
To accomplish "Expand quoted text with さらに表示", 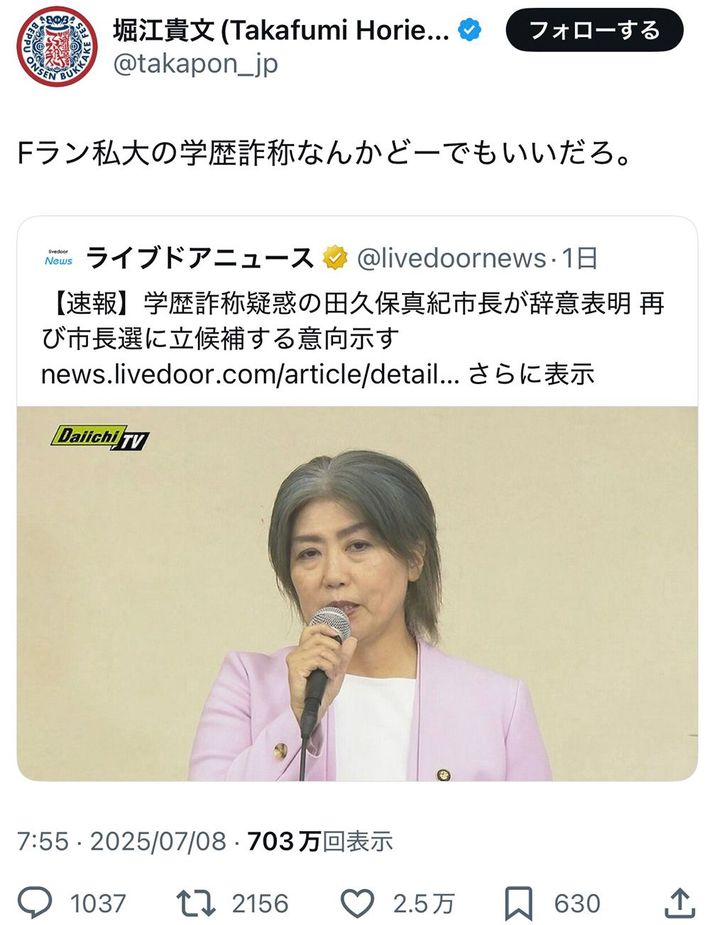I will click(x=531, y=374).
